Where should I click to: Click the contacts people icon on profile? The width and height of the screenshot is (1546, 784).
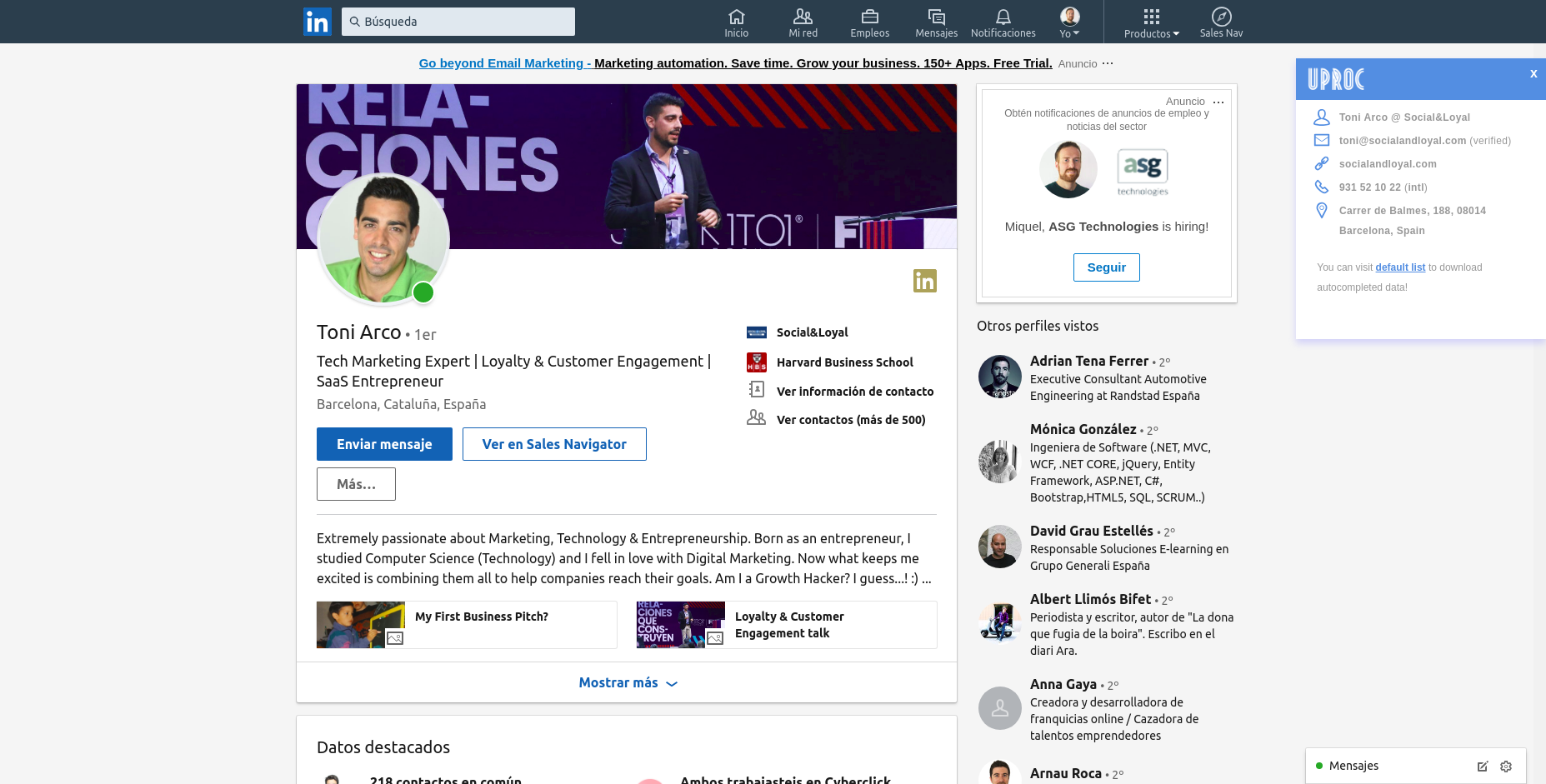(x=757, y=417)
